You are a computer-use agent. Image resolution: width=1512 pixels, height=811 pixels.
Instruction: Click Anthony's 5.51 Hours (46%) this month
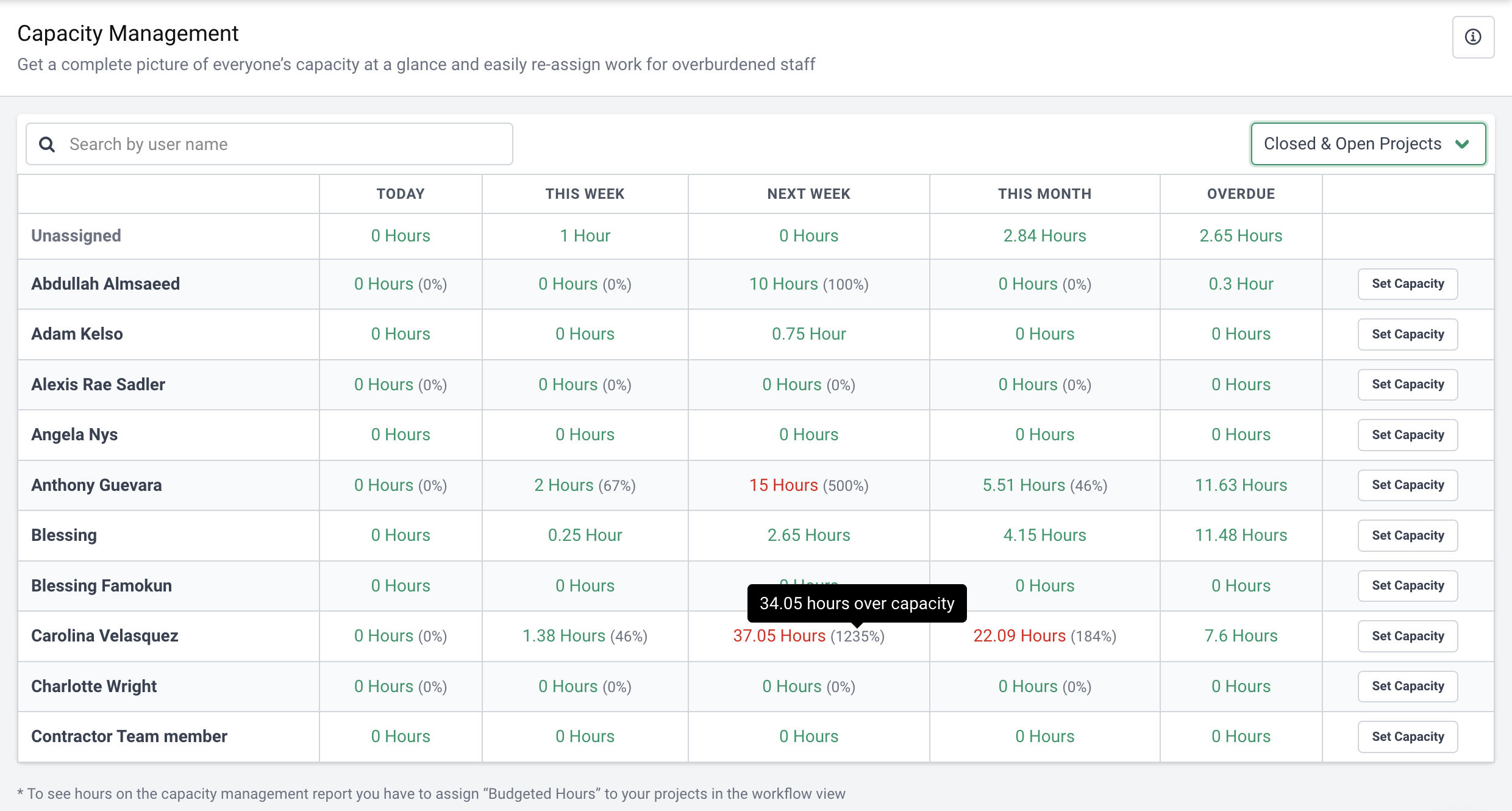pyautogui.click(x=1044, y=485)
